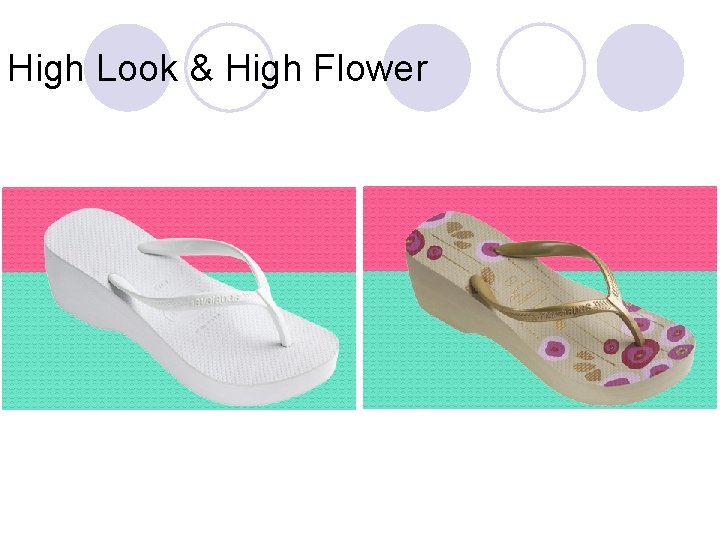Click the word Look in the title
The width and height of the screenshot is (720, 540).
(x=137, y=68)
